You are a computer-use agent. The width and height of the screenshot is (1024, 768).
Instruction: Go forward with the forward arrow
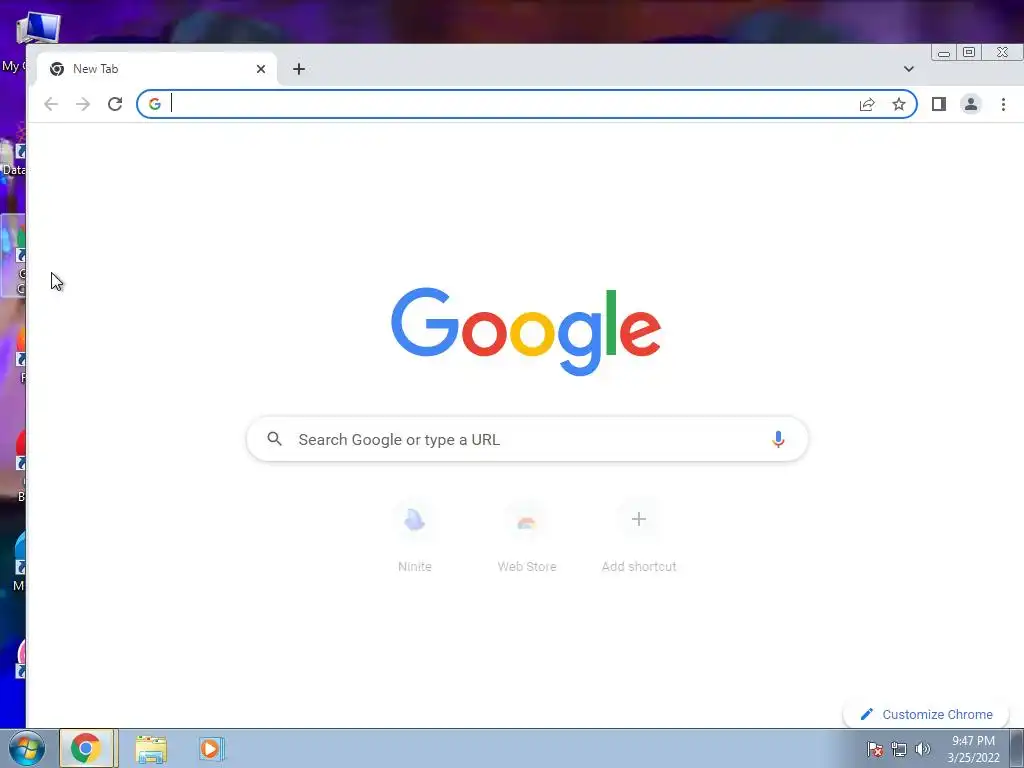point(83,104)
